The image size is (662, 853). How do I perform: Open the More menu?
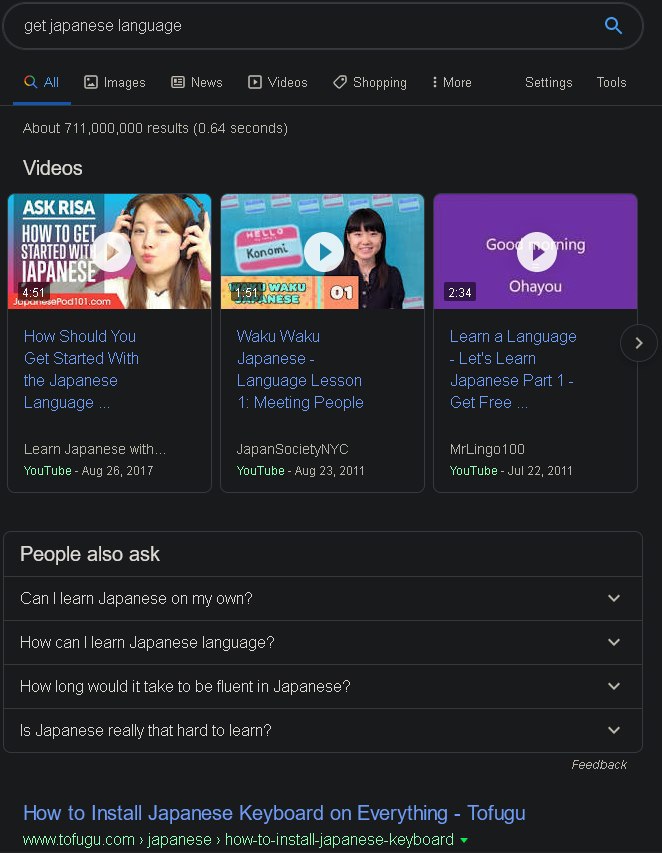point(451,82)
